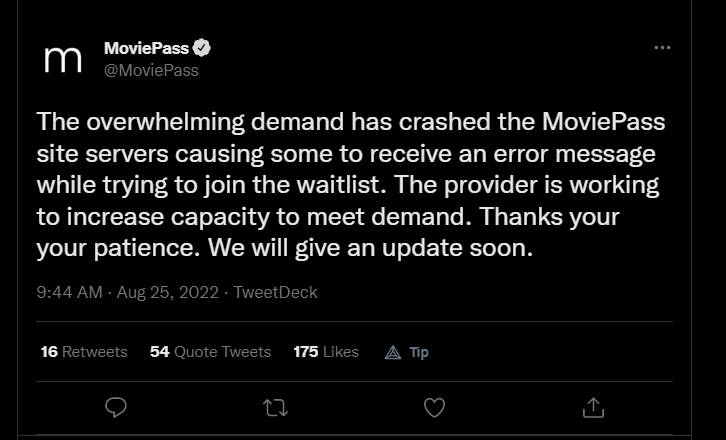View the 54 Quote Tweets list
Image resolution: width=726 pixels, height=440 pixels.
tap(210, 352)
